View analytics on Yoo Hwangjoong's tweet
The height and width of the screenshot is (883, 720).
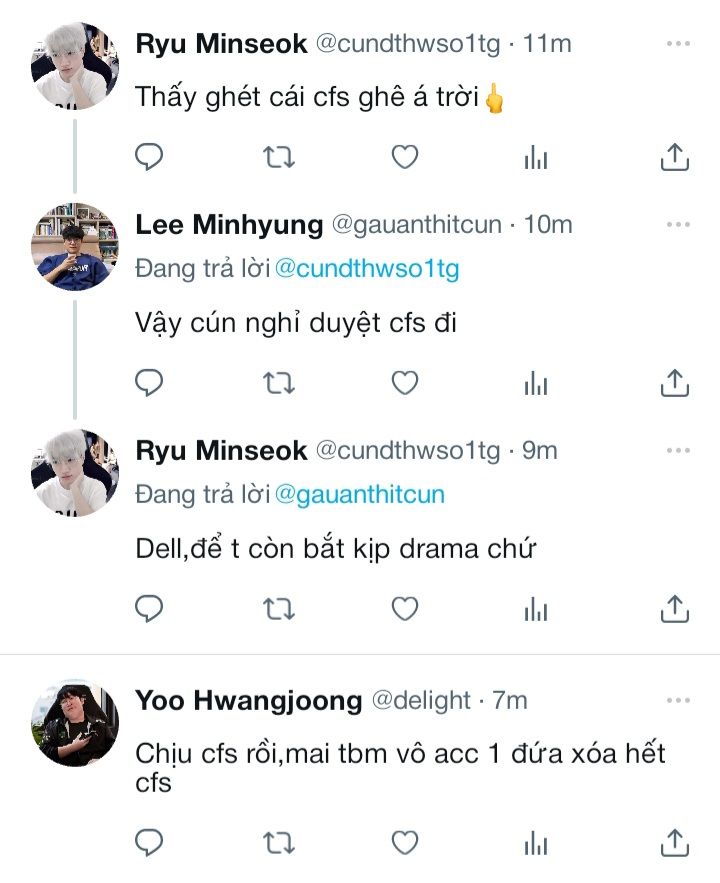coord(537,841)
